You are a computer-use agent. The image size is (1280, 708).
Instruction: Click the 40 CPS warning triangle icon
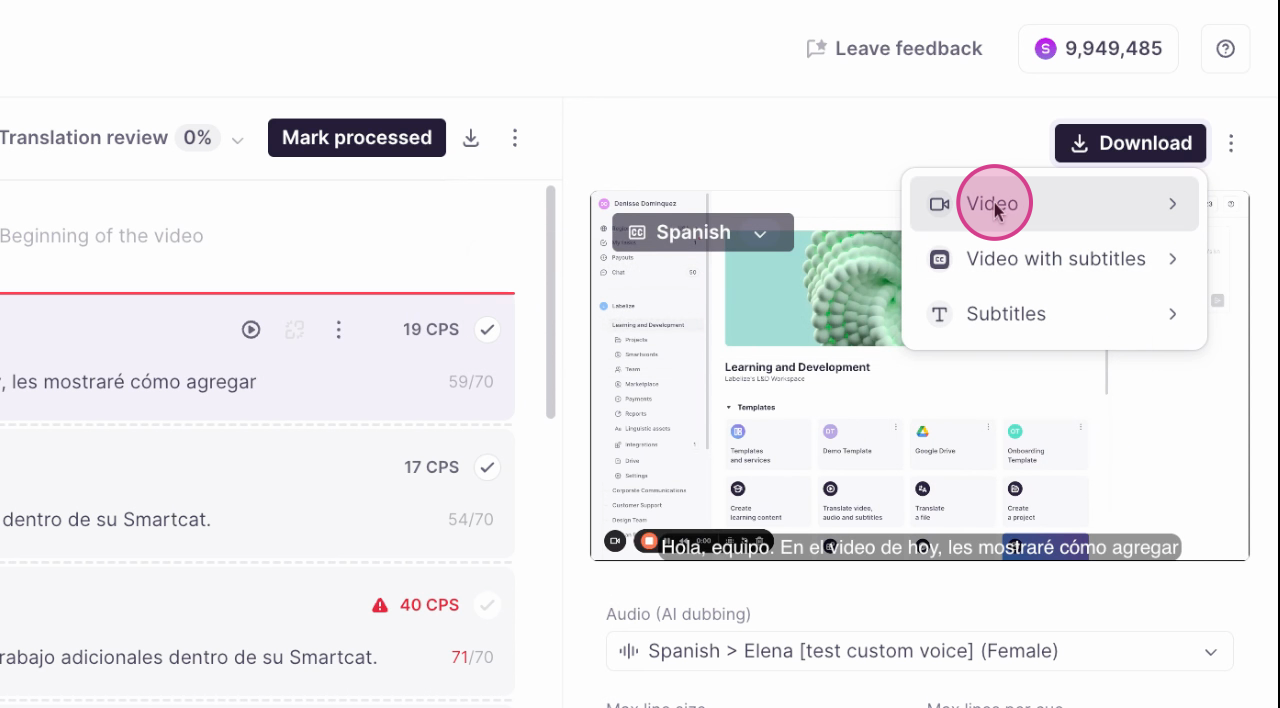(380, 605)
